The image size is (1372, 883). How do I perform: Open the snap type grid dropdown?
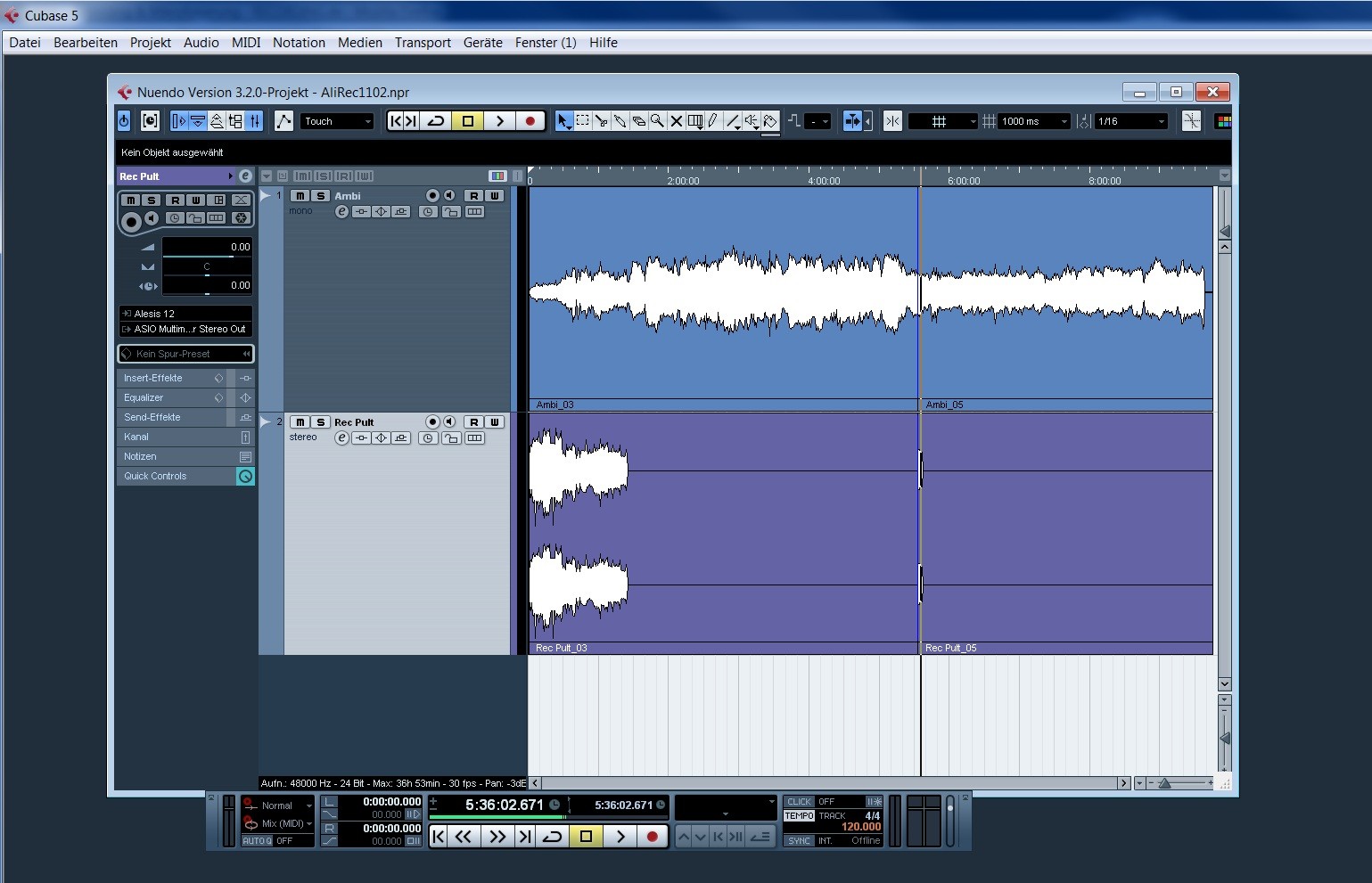[x=943, y=121]
